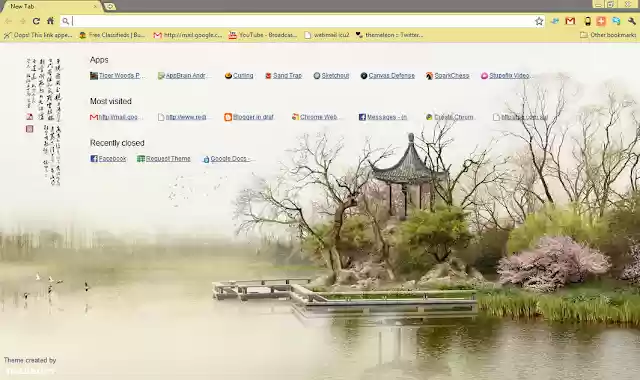The width and height of the screenshot is (640, 380).
Task: Open the themeleon :: Twitter bookmark
Action: (389, 35)
